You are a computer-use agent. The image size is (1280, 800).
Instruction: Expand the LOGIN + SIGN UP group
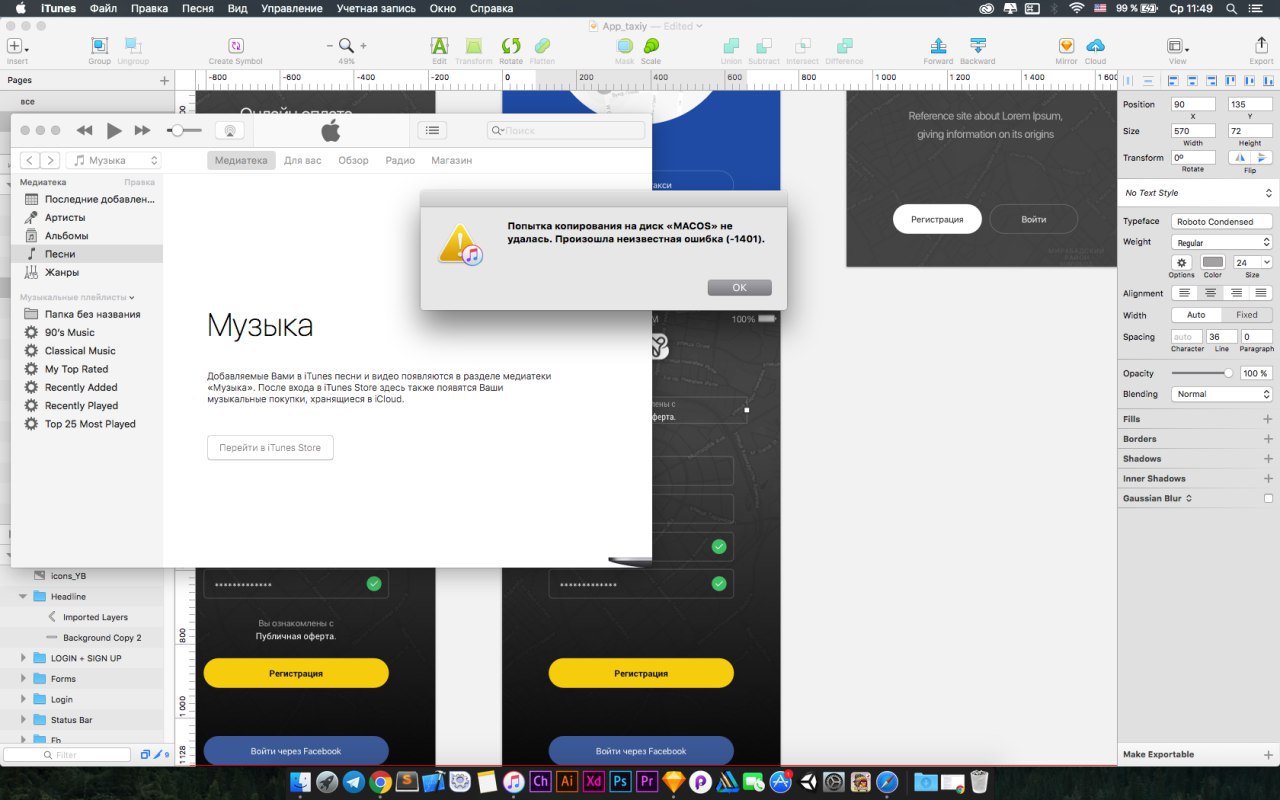[x=23, y=658]
